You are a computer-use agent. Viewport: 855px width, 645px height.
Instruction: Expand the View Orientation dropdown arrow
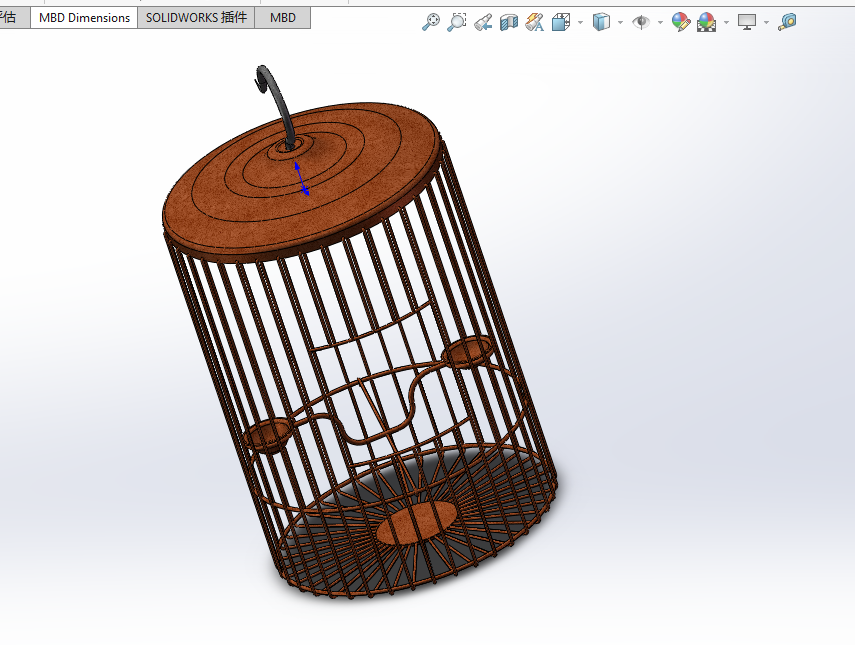click(x=580, y=21)
